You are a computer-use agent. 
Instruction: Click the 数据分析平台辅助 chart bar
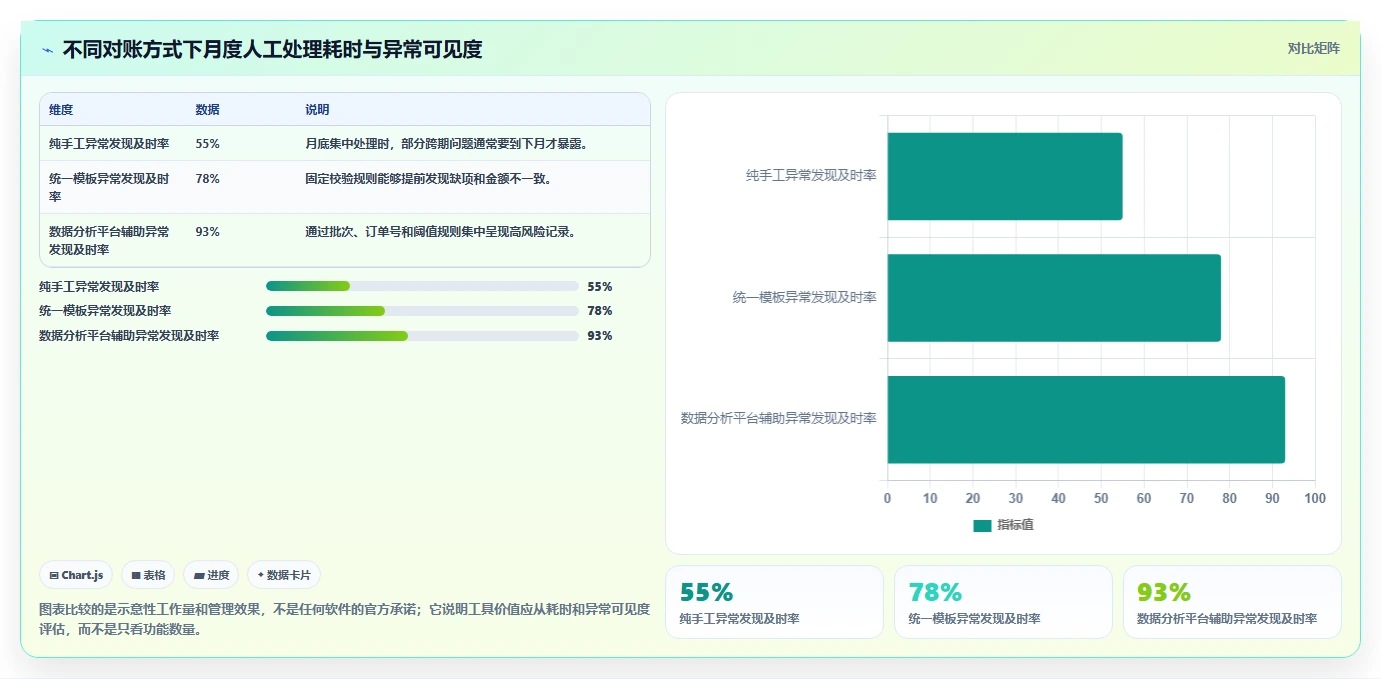1085,419
